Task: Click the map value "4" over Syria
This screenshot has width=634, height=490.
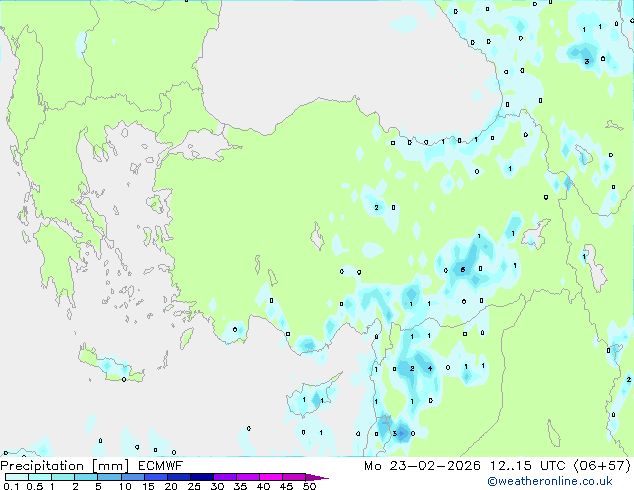Action: tap(430, 368)
